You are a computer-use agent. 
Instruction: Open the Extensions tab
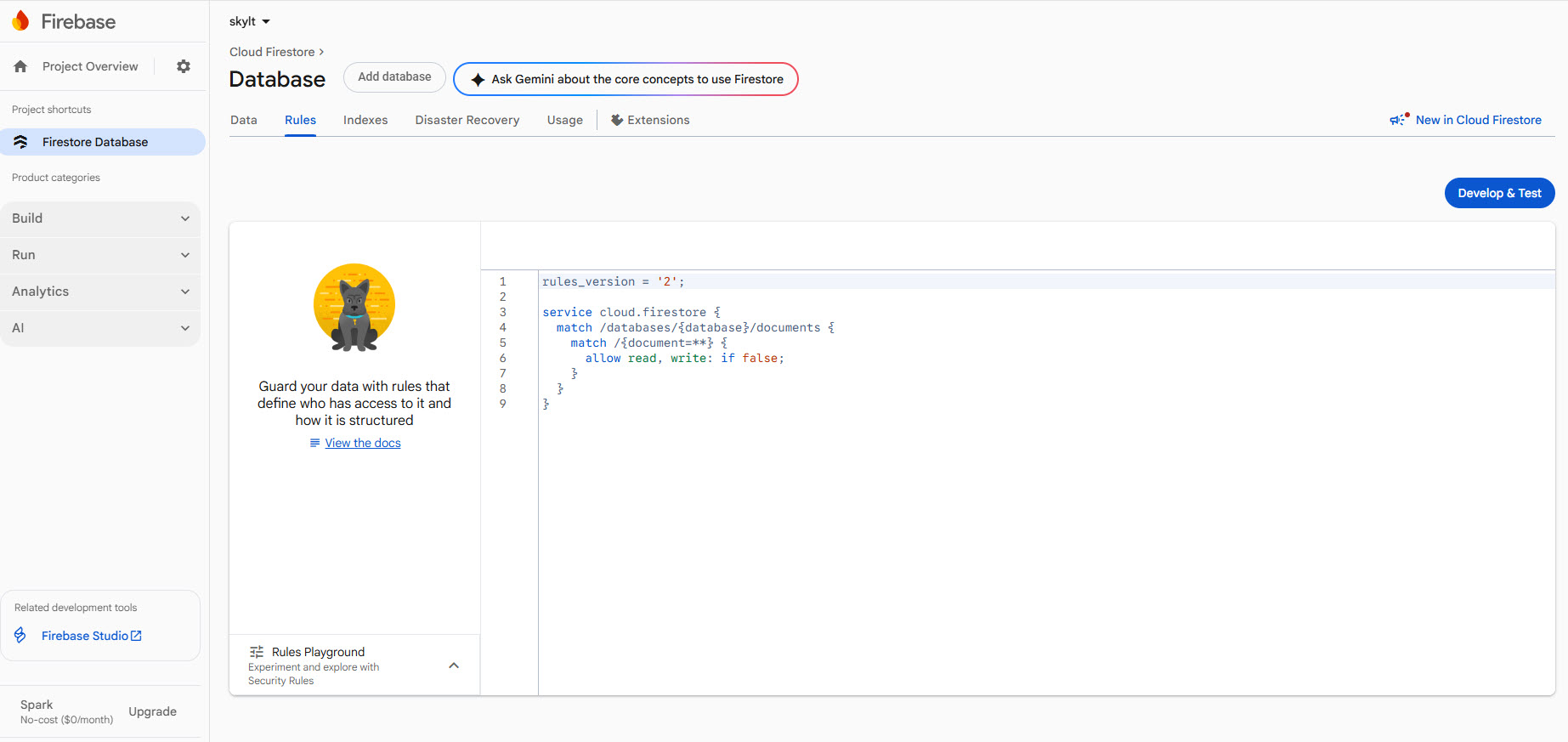pyautogui.click(x=651, y=120)
